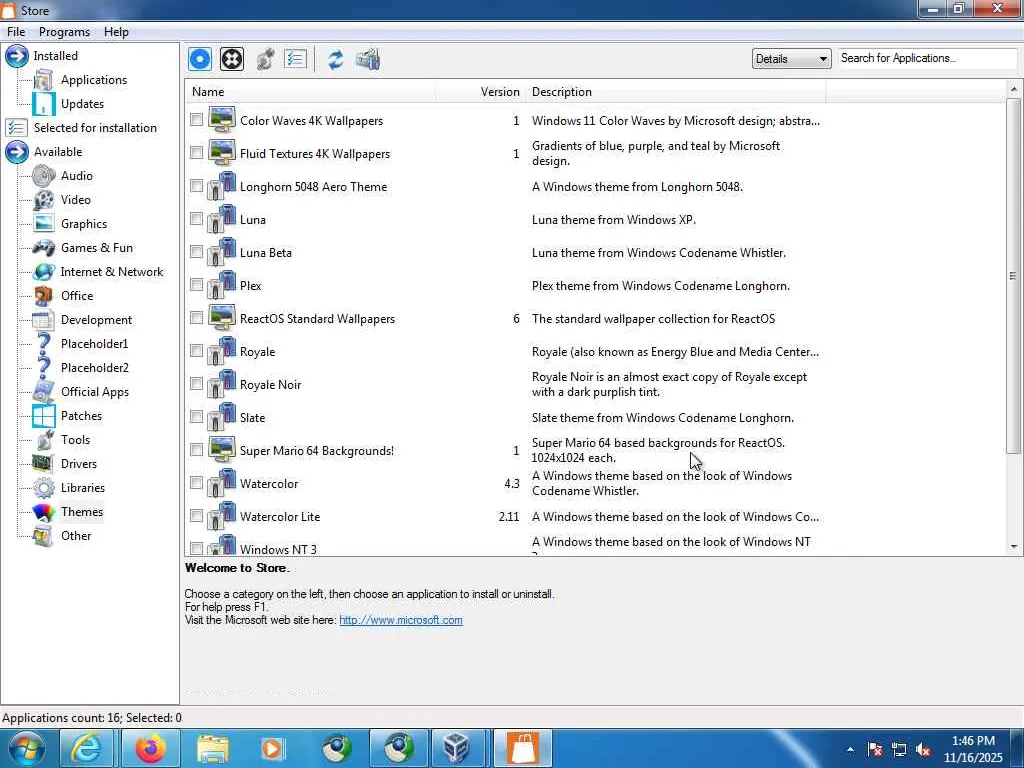This screenshot has height=768, width=1024.
Task: Open the Official Apps category icon
Action: [44, 392]
